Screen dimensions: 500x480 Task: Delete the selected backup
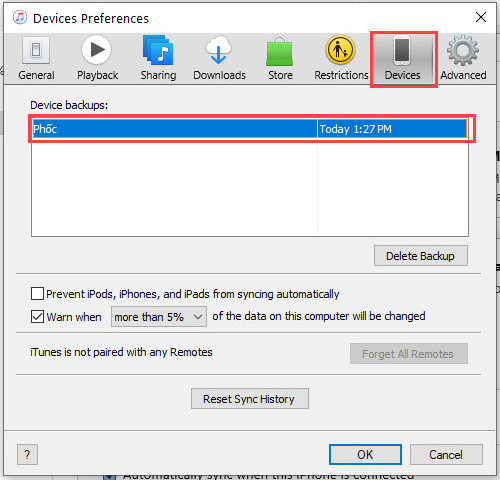(x=421, y=256)
